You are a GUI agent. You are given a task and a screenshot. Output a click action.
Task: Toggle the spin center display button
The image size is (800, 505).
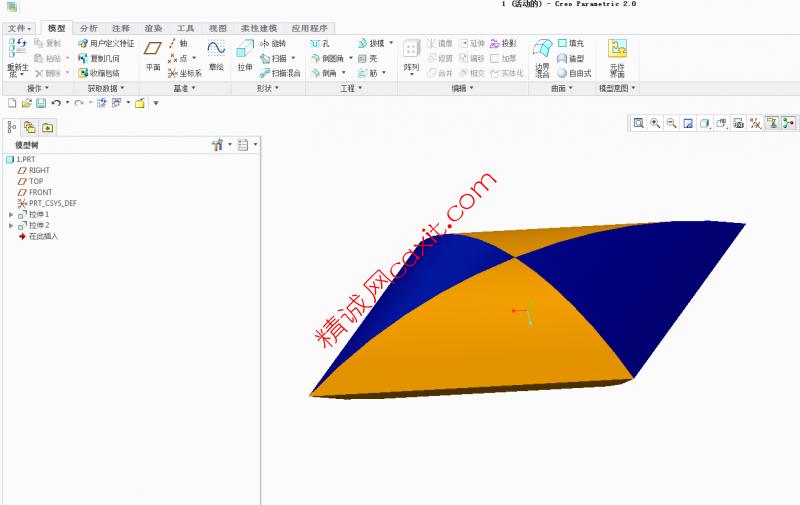[789, 123]
